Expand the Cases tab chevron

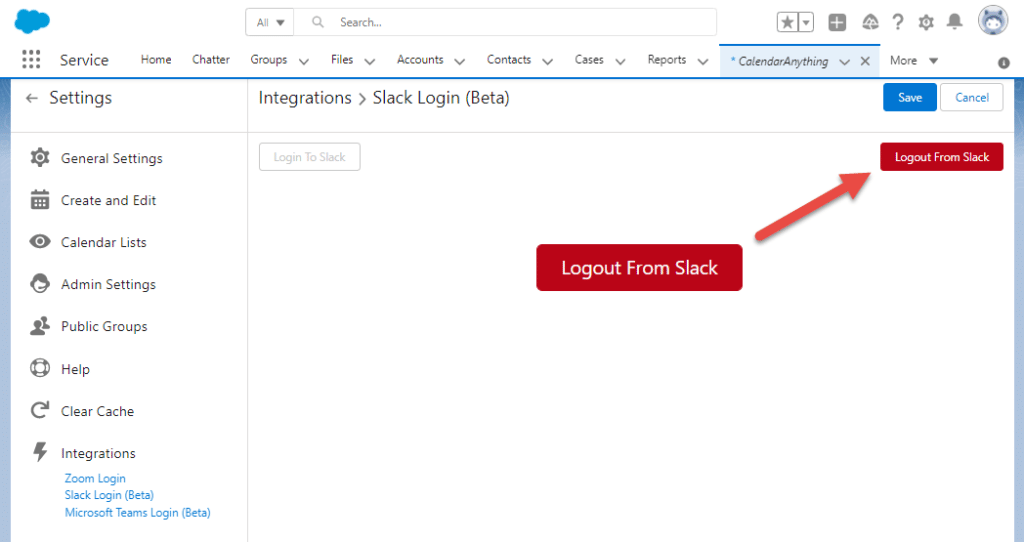[620, 61]
